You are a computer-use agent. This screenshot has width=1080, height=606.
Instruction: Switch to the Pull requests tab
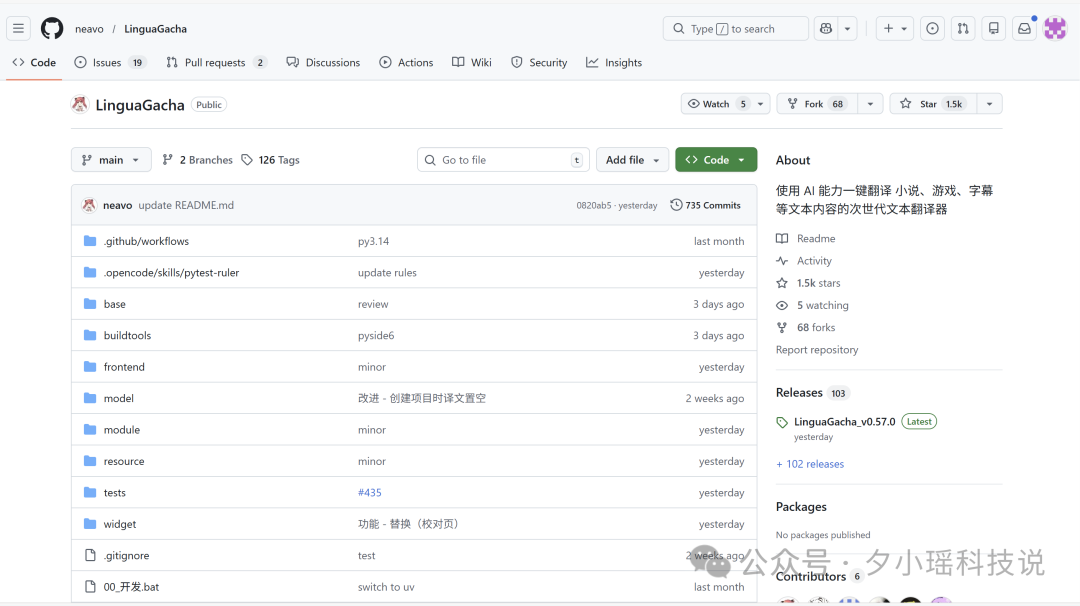coord(215,62)
